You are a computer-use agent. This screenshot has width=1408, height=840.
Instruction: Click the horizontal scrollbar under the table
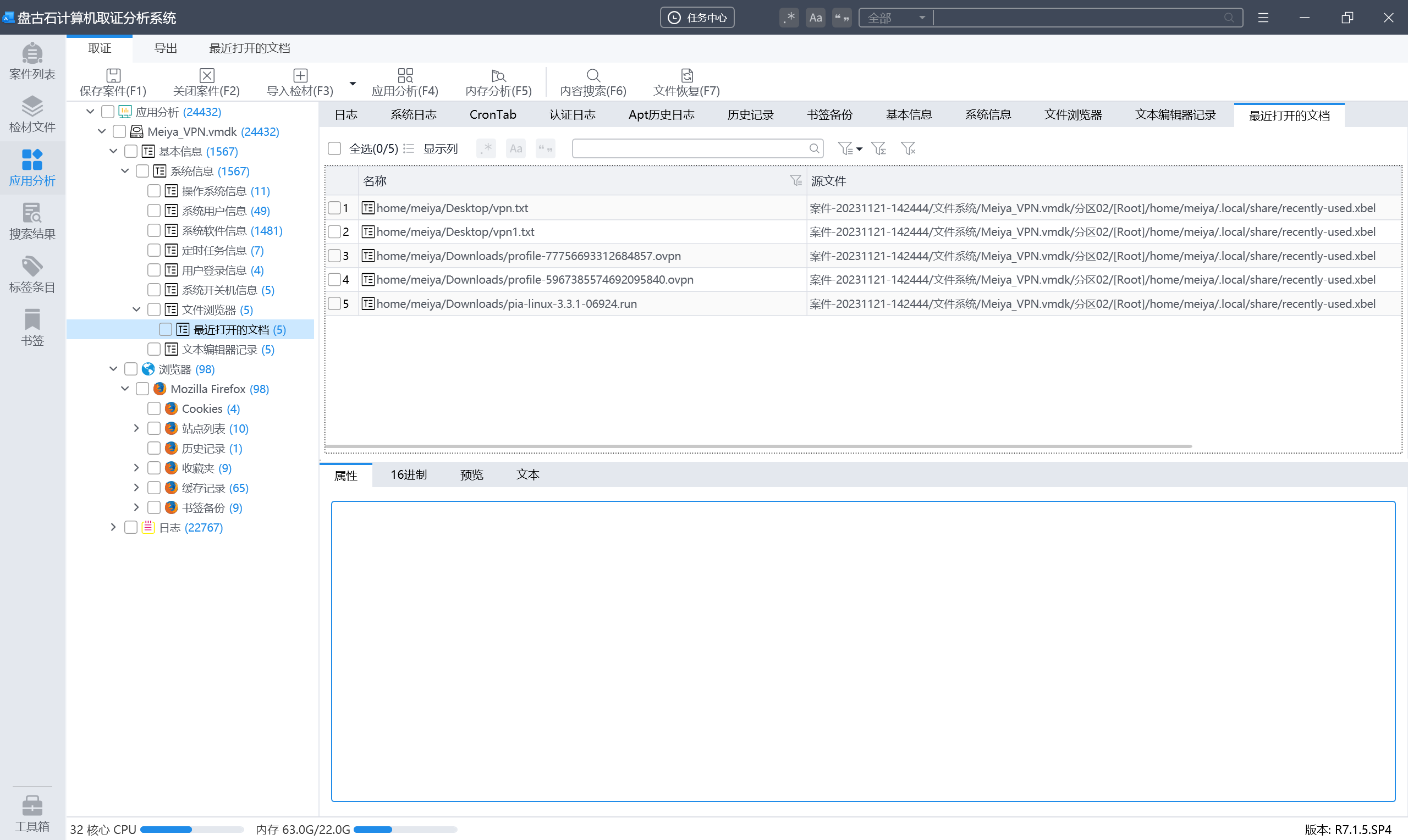tap(758, 446)
